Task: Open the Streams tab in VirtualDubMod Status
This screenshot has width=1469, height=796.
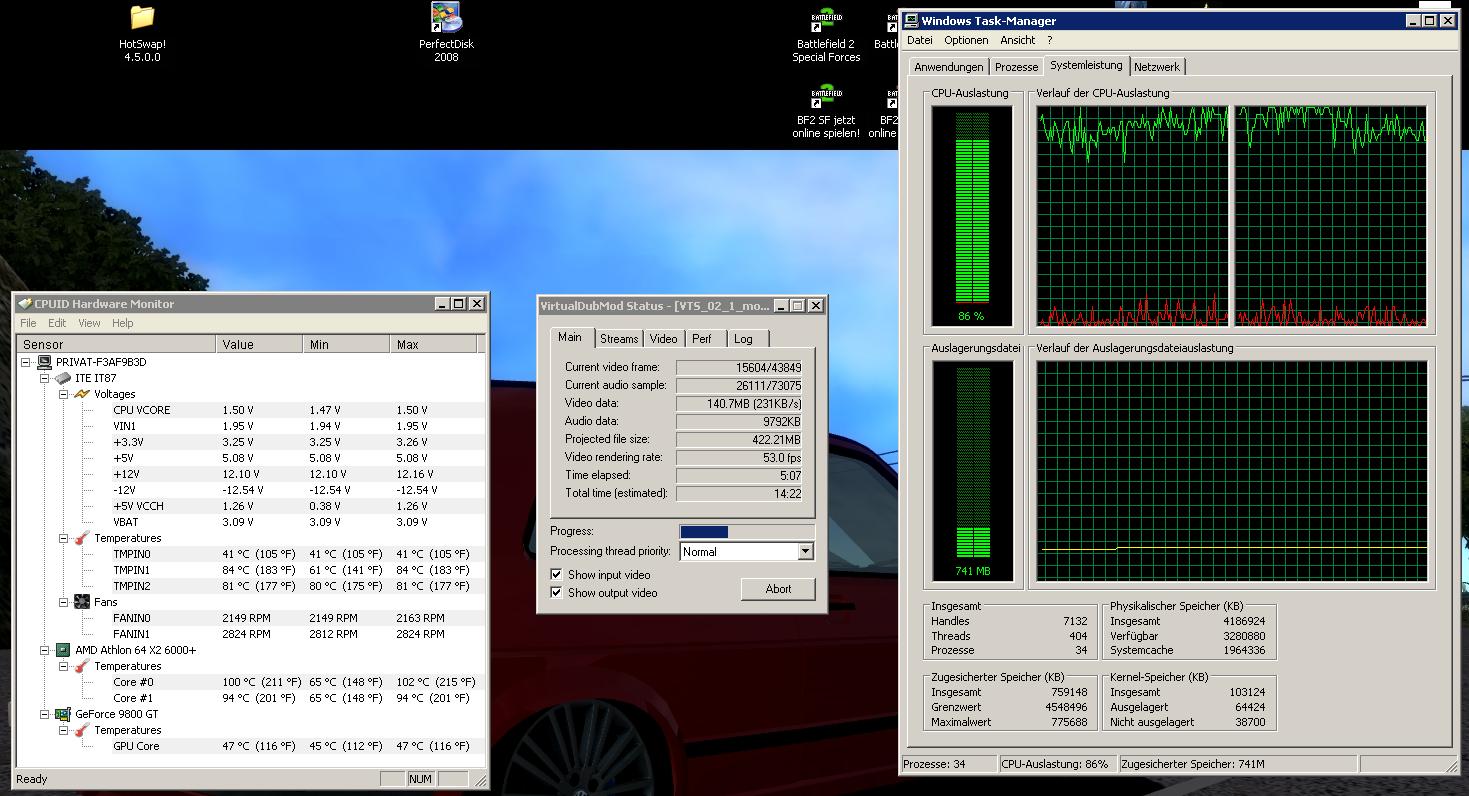Action: pos(619,339)
